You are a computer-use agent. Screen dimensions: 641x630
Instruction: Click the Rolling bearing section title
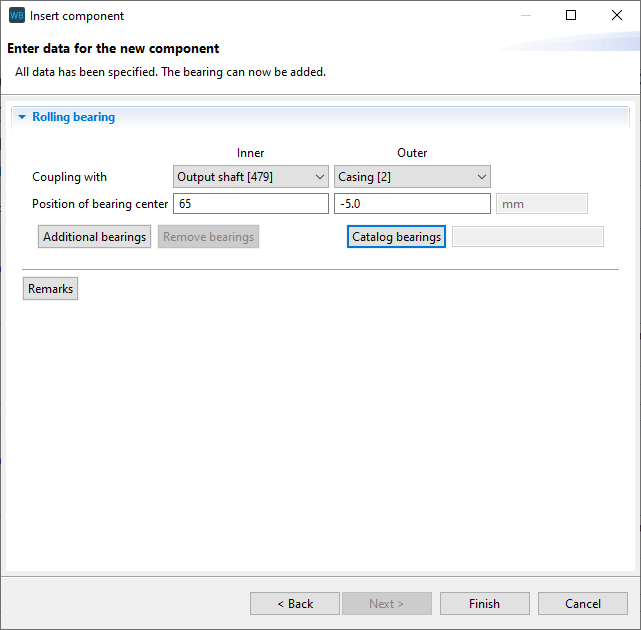[73, 117]
